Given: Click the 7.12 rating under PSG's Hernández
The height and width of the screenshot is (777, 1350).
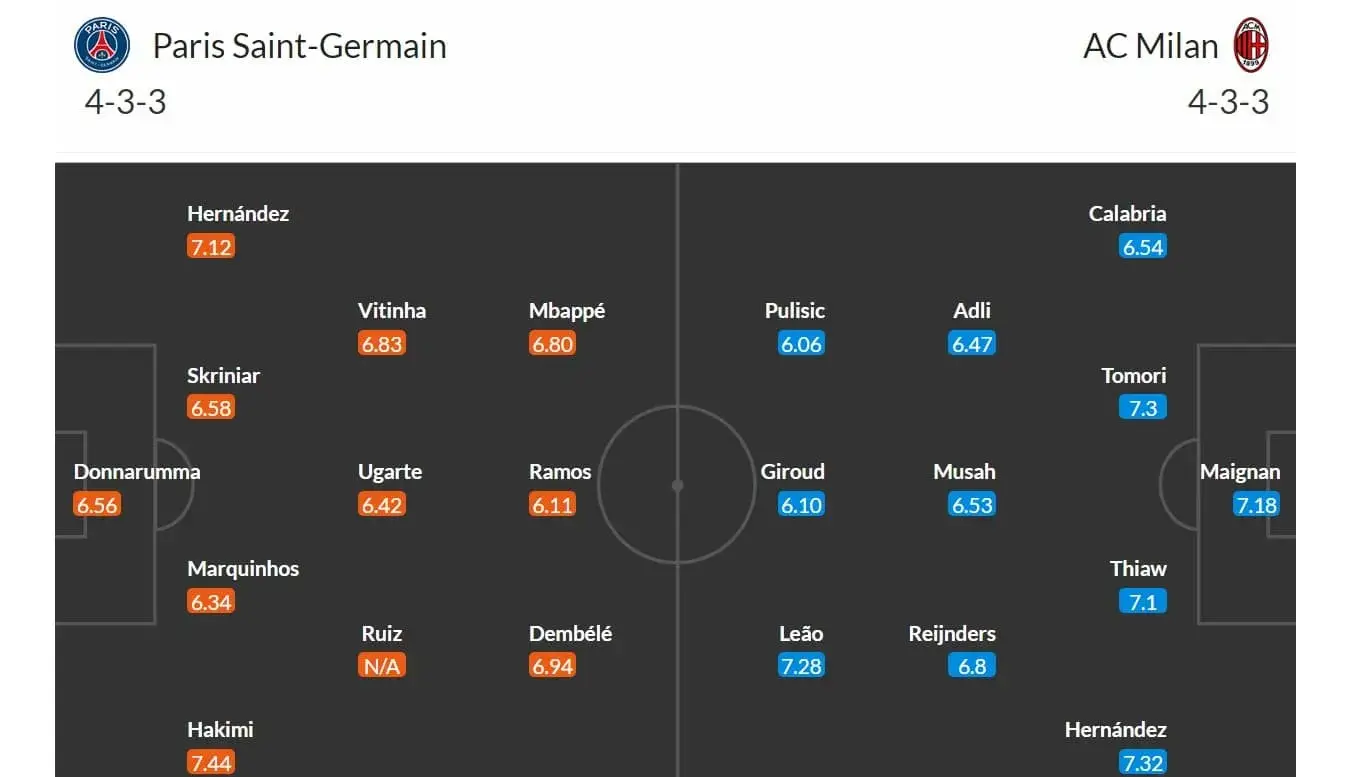Looking at the screenshot, I should click(211, 247).
